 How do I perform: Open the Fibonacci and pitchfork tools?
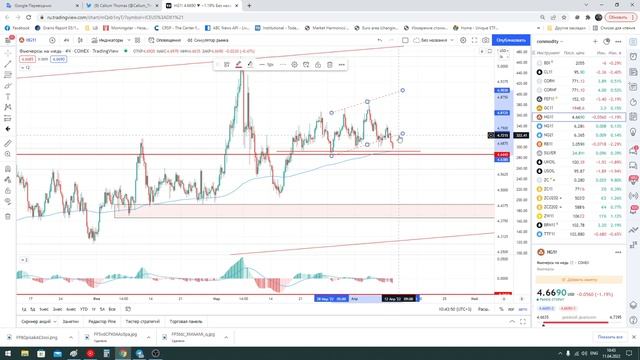(x=8, y=75)
